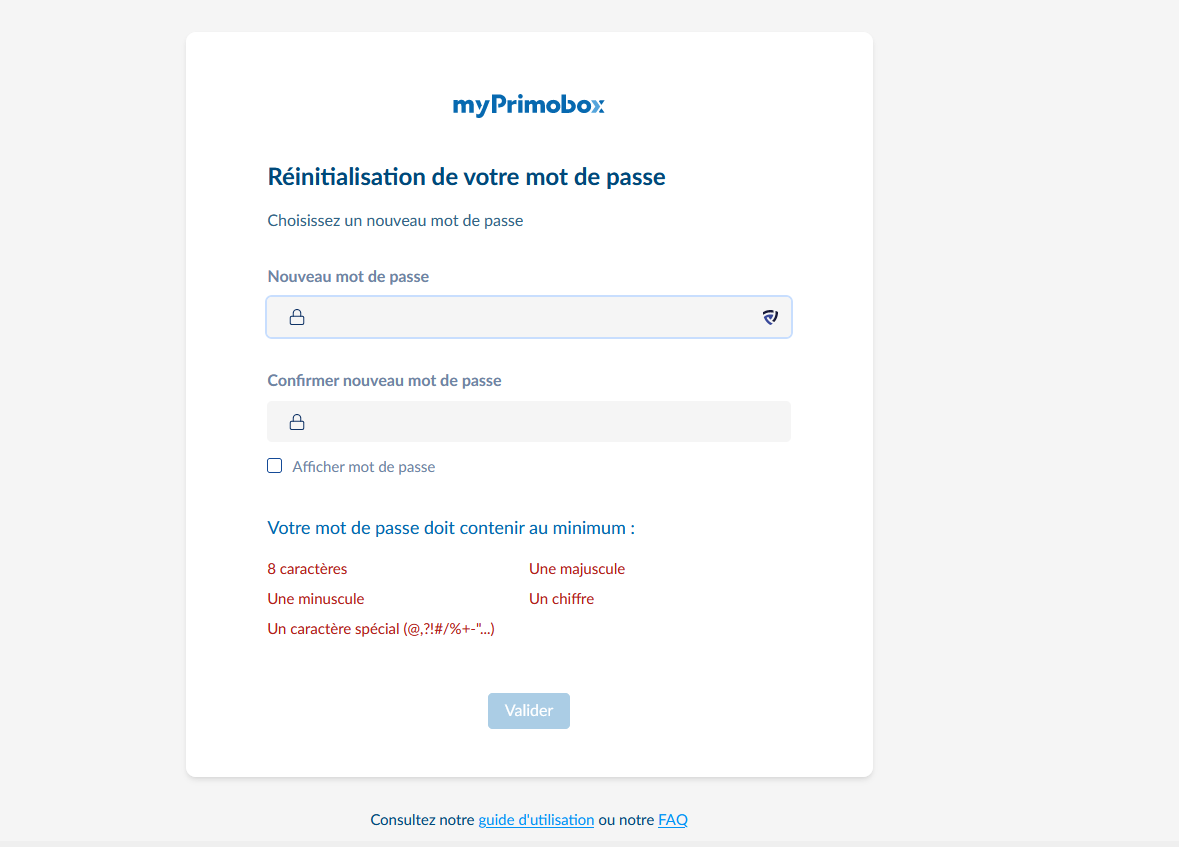This screenshot has width=1179, height=847.
Task: Click the lock icon in the confirm password field
Action: [x=297, y=422]
